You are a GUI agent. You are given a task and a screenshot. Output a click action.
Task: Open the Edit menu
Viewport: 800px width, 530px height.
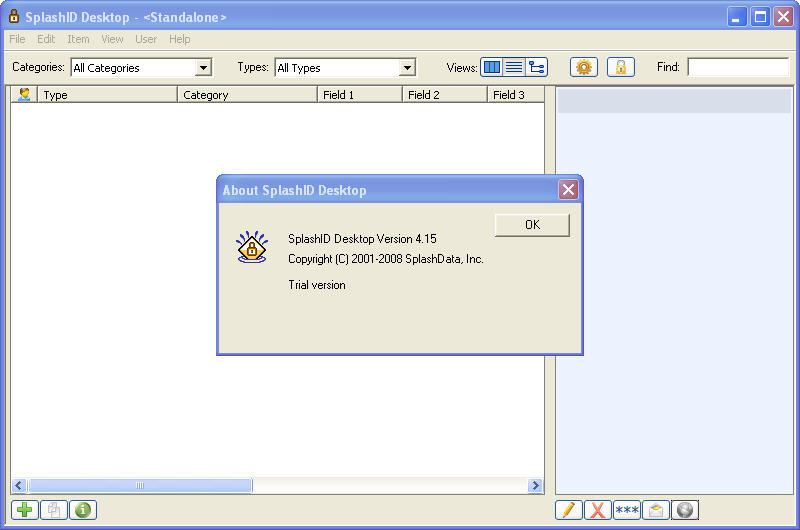(x=46, y=39)
